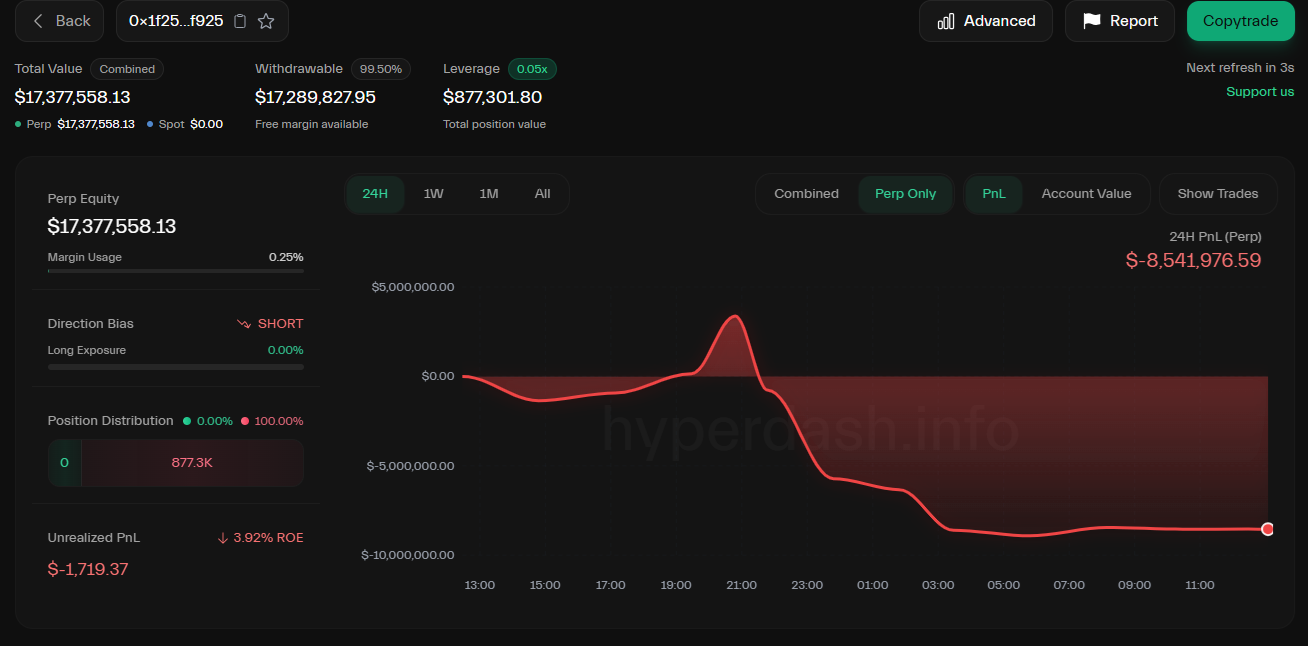Click the Advanced bar chart icon
The height and width of the screenshot is (646, 1308).
click(945, 21)
